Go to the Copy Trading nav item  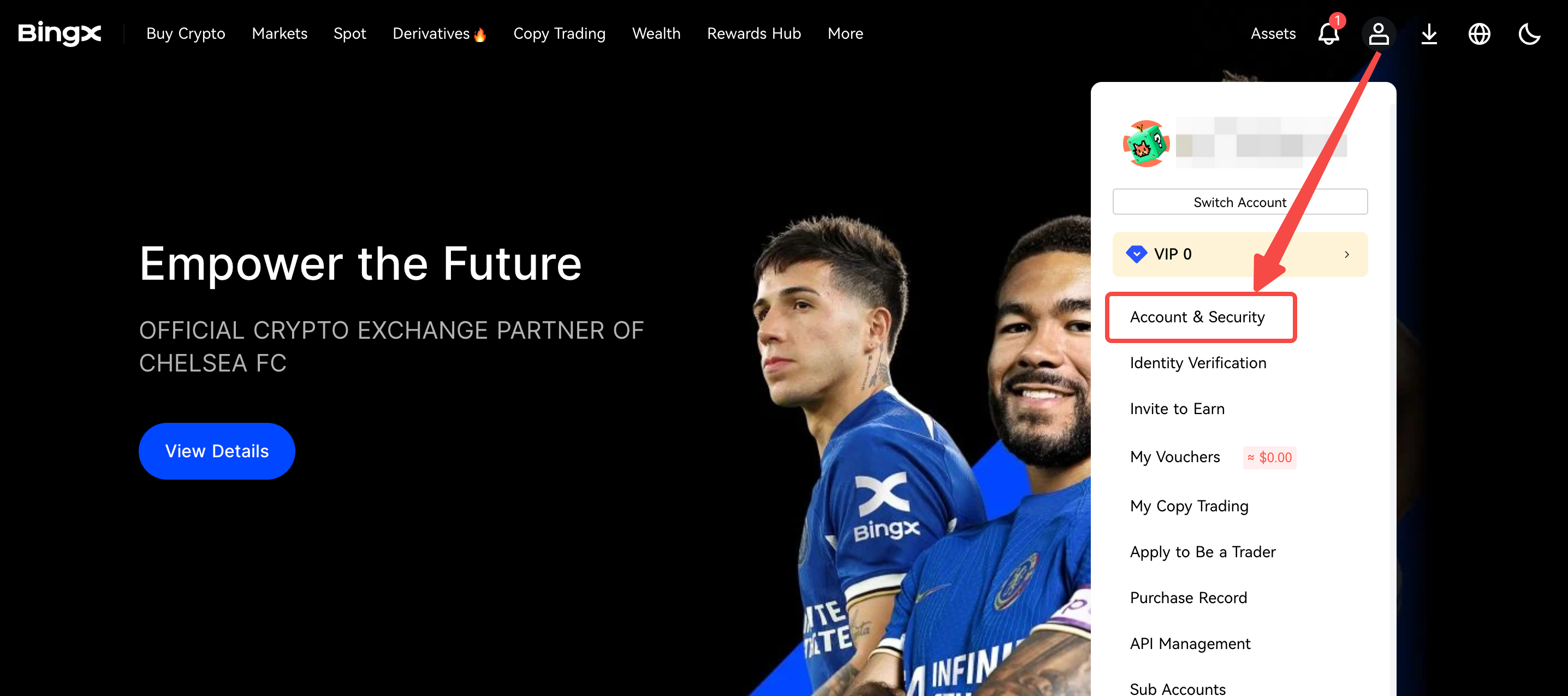560,33
